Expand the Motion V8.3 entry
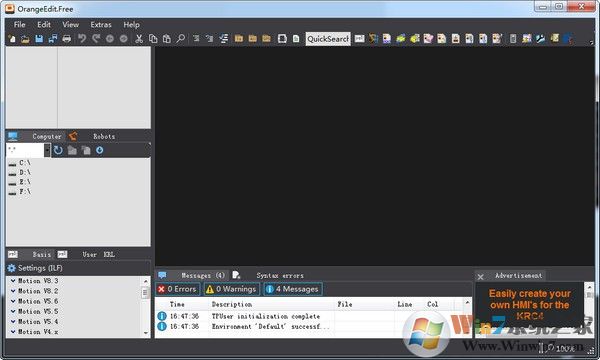This screenshot has height=360, width=600. [13, 281]
